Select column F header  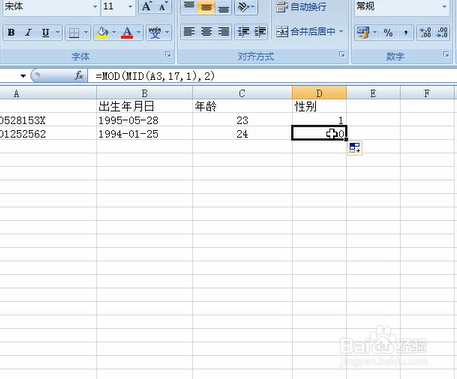tap(427, 93)
